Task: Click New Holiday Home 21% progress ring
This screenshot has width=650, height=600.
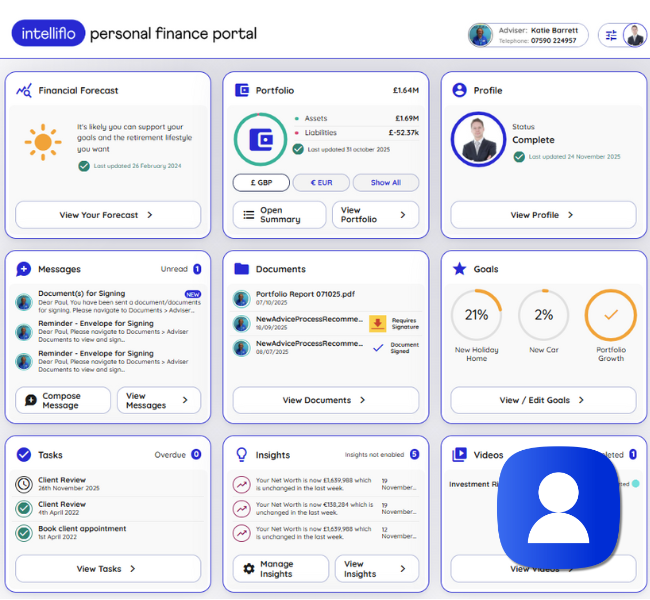Action: pyautogui.click(x=476, y=315)
